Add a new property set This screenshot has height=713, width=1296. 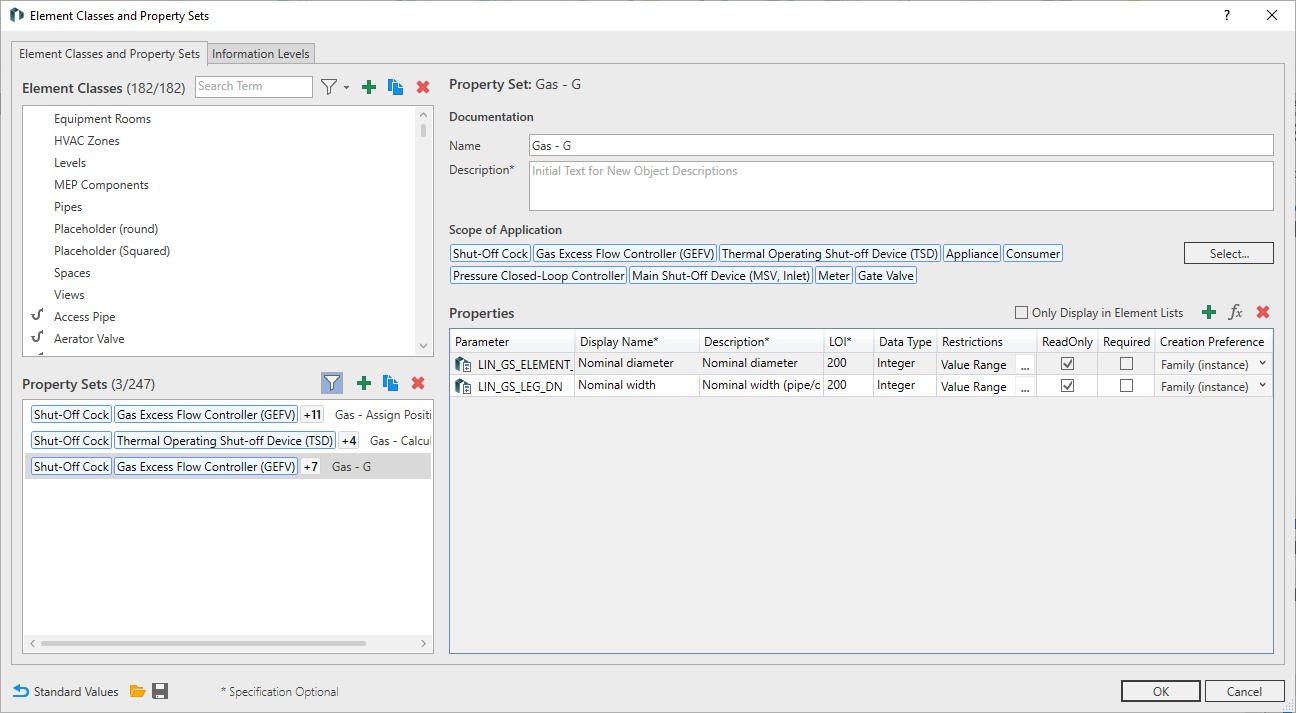[x=364, y=383]
